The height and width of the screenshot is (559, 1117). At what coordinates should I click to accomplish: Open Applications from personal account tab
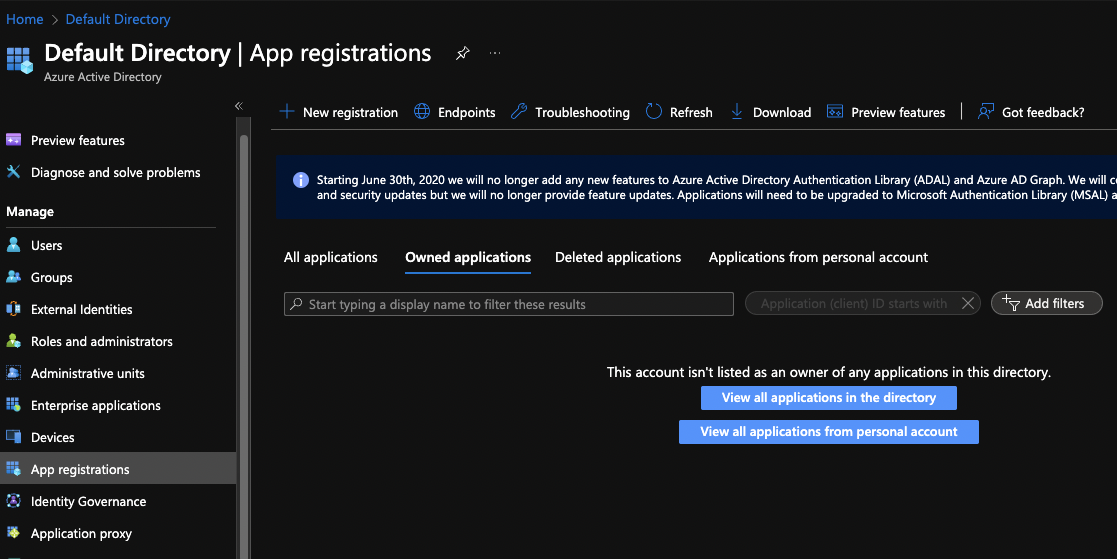pos(818,257)
